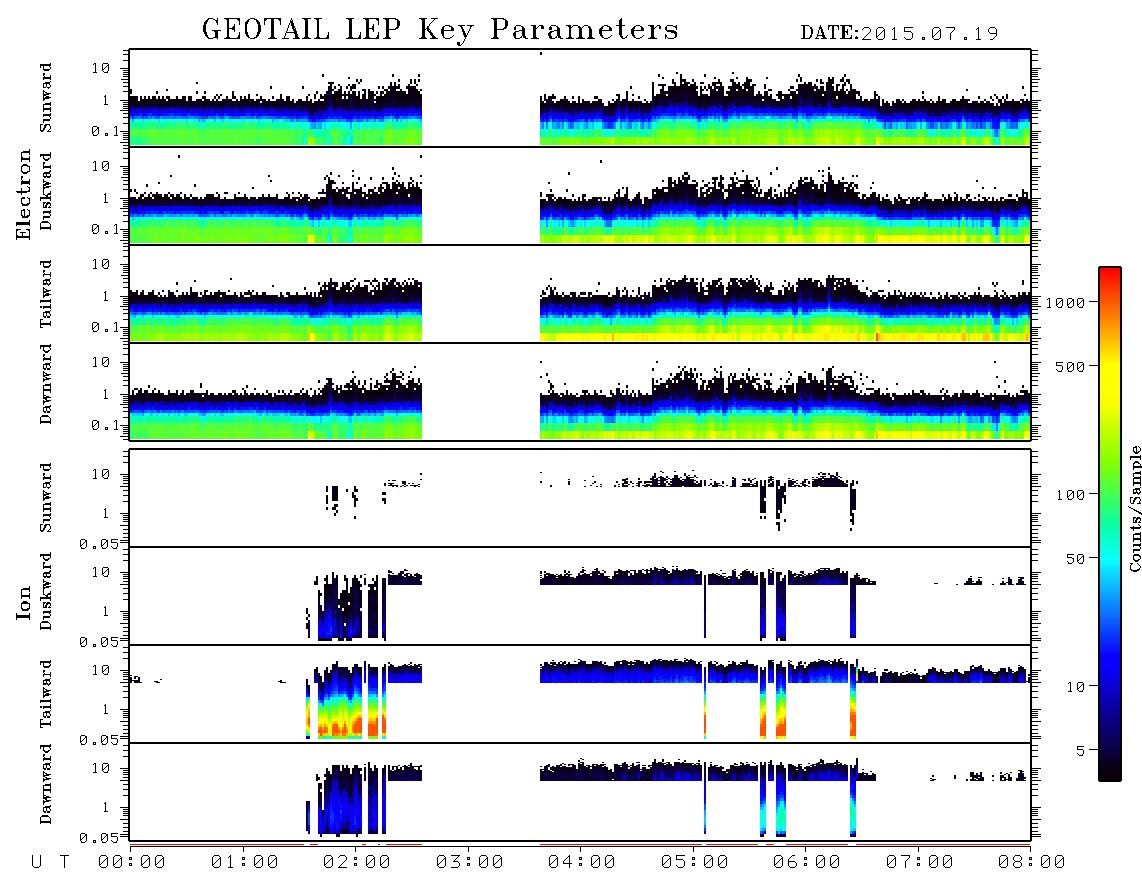
Task: Click the "U T" time axis label
Action: [50, 863]
